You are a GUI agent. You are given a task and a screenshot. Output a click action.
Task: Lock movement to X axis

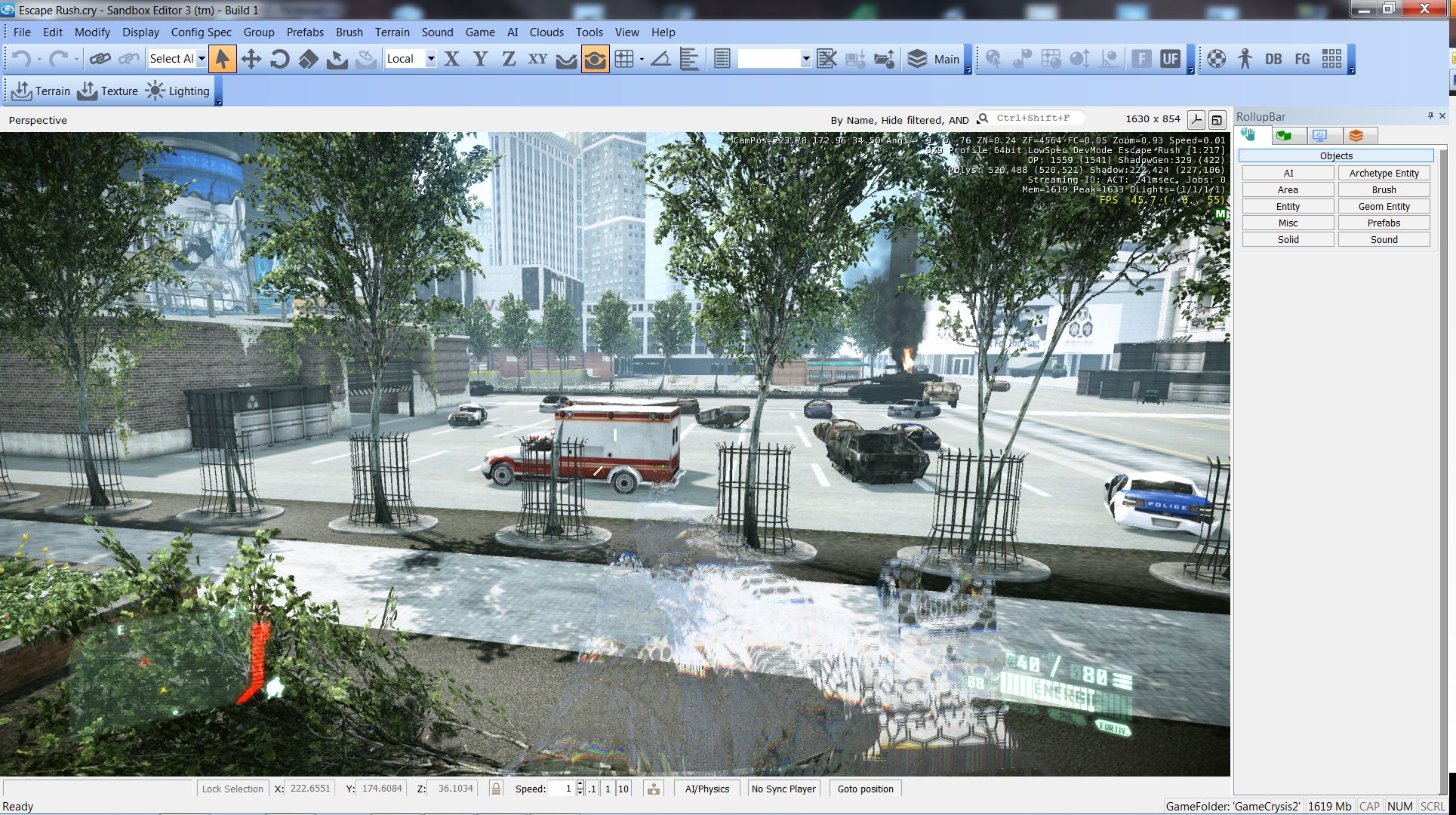[452, 59]
